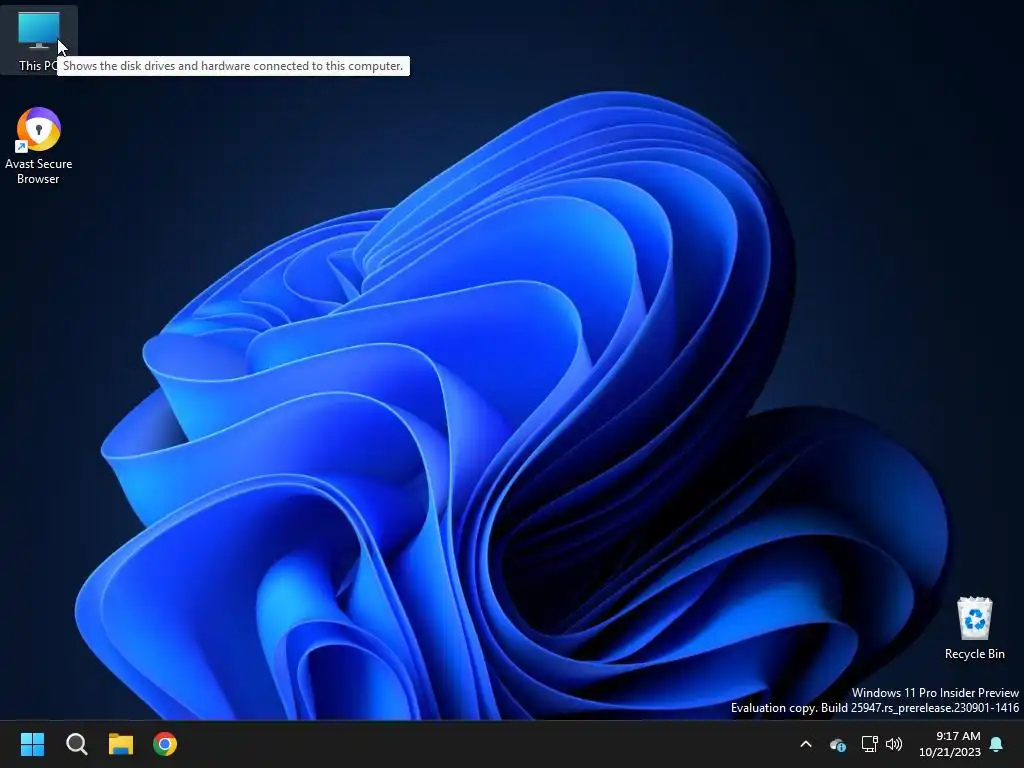Open taskbar Search
The height and width of the screenshot is (768, 1024).
76,744
